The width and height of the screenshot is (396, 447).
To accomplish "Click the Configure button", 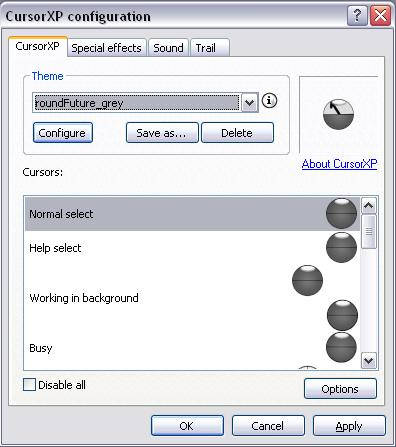I will click(x=63, y=133).
